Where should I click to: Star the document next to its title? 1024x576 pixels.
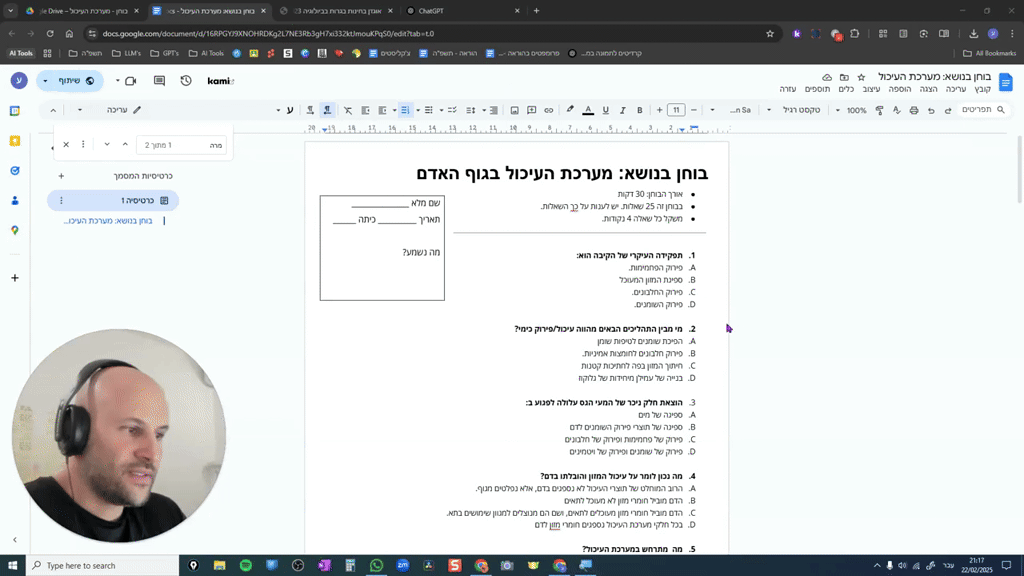pyautogui.click(x=861, y=78)
